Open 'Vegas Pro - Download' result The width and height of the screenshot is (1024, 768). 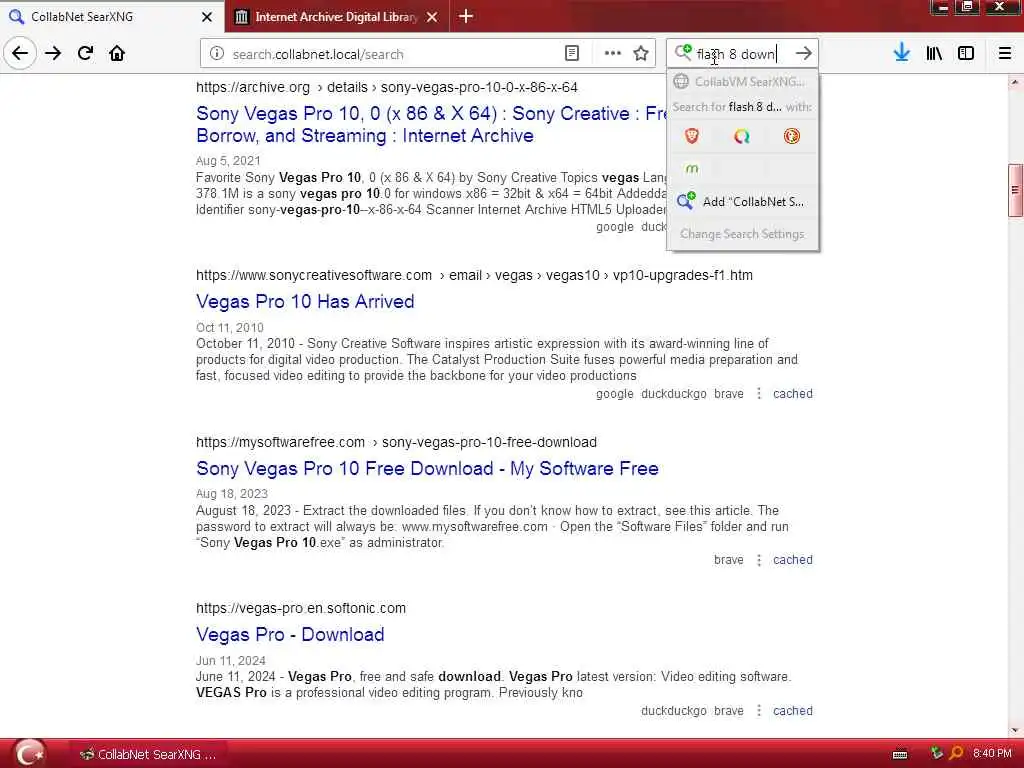coord(290,635)
